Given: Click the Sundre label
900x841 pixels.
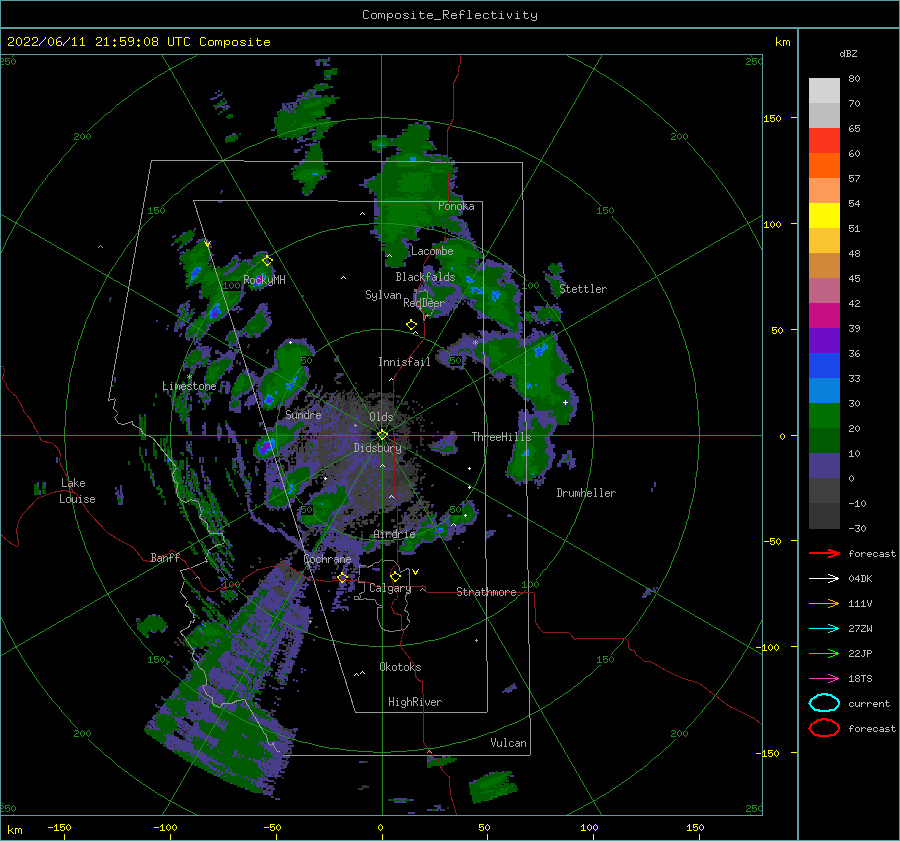Looking at the screenshot, I should [303, 414].
